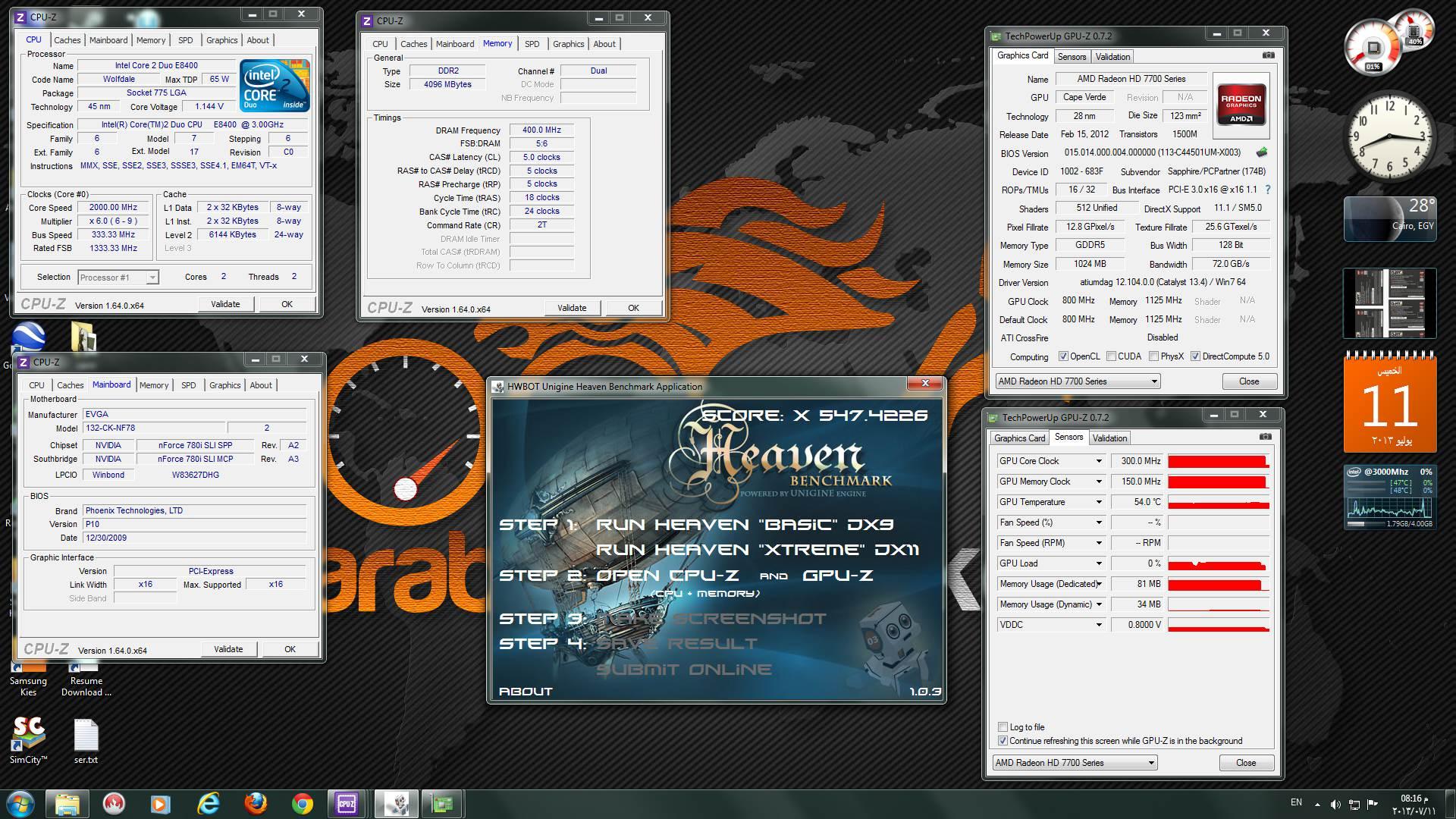This screenshot has width=1456, height=819.
Task: Switch to Sensors tab in the top GPU-Z window
Action: point(1072,57)
